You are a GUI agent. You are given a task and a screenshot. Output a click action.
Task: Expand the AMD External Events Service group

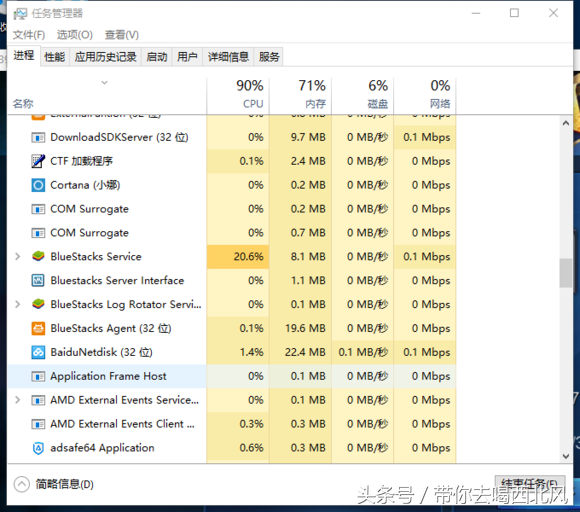click(x=17, y=400)
